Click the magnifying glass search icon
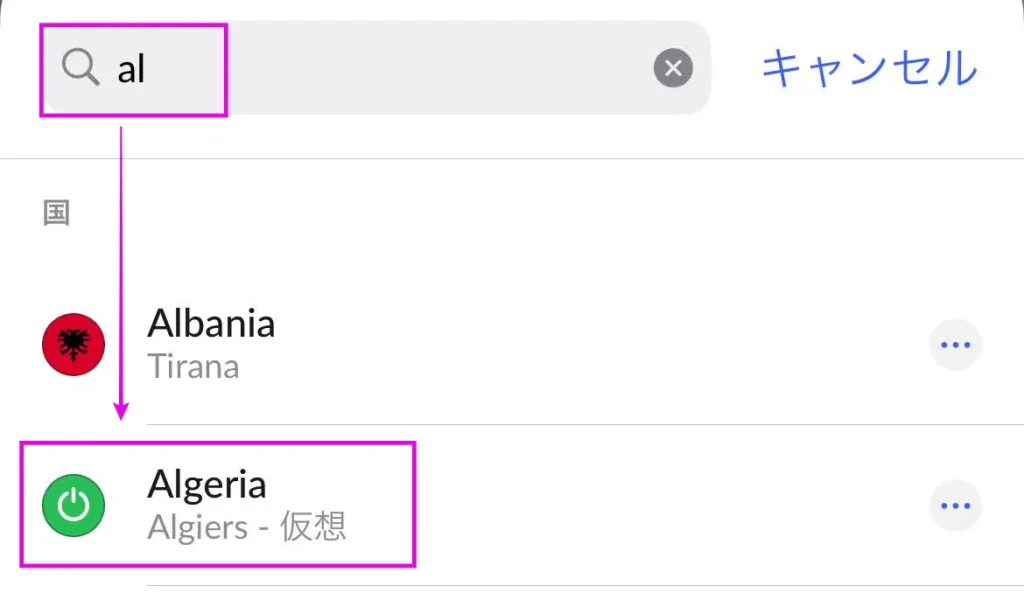Viewport: 1024px width, 600px height. 80,67
